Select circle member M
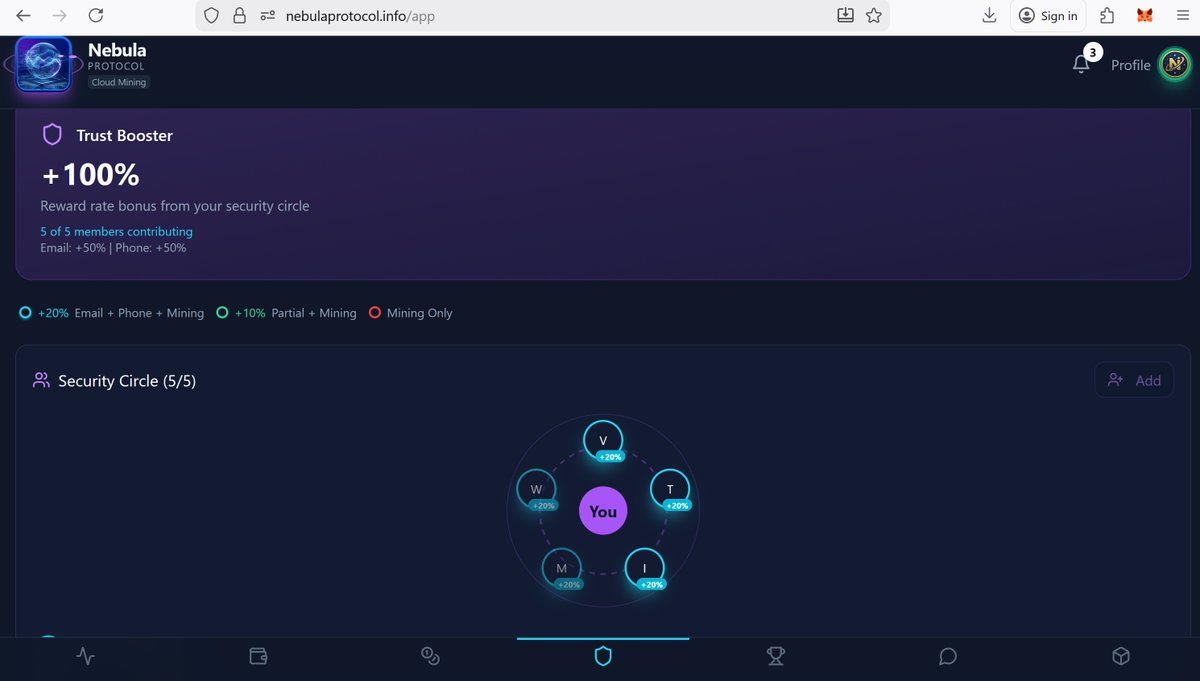 point(561,568)
